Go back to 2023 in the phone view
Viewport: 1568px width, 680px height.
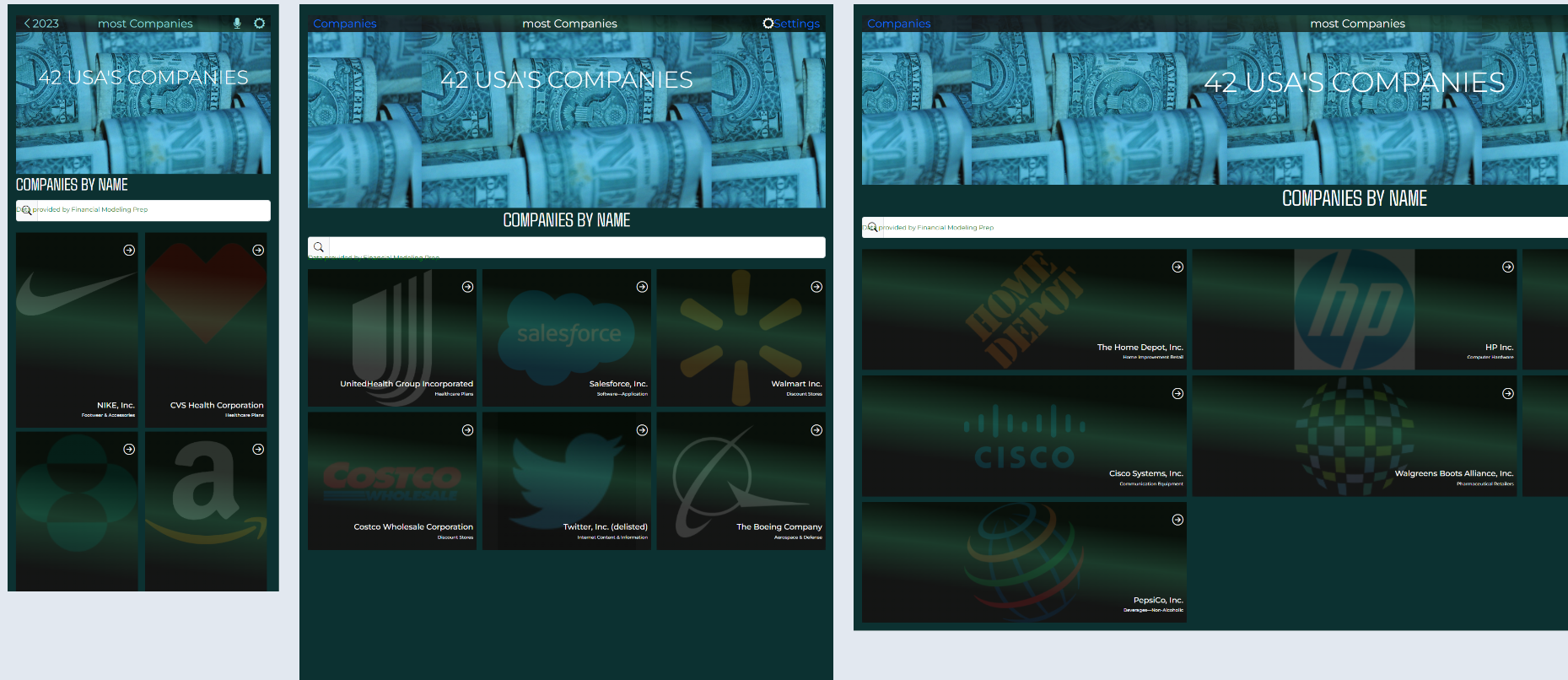coord(41,24)
